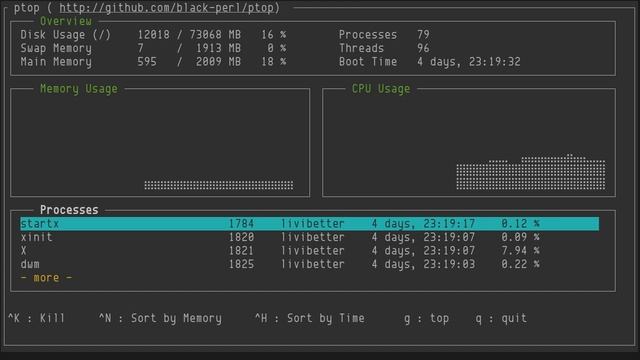Click the CPU Usage dotted bar graph
The width and height of the screenshot is (640, 360).
[x=531, y=172]
